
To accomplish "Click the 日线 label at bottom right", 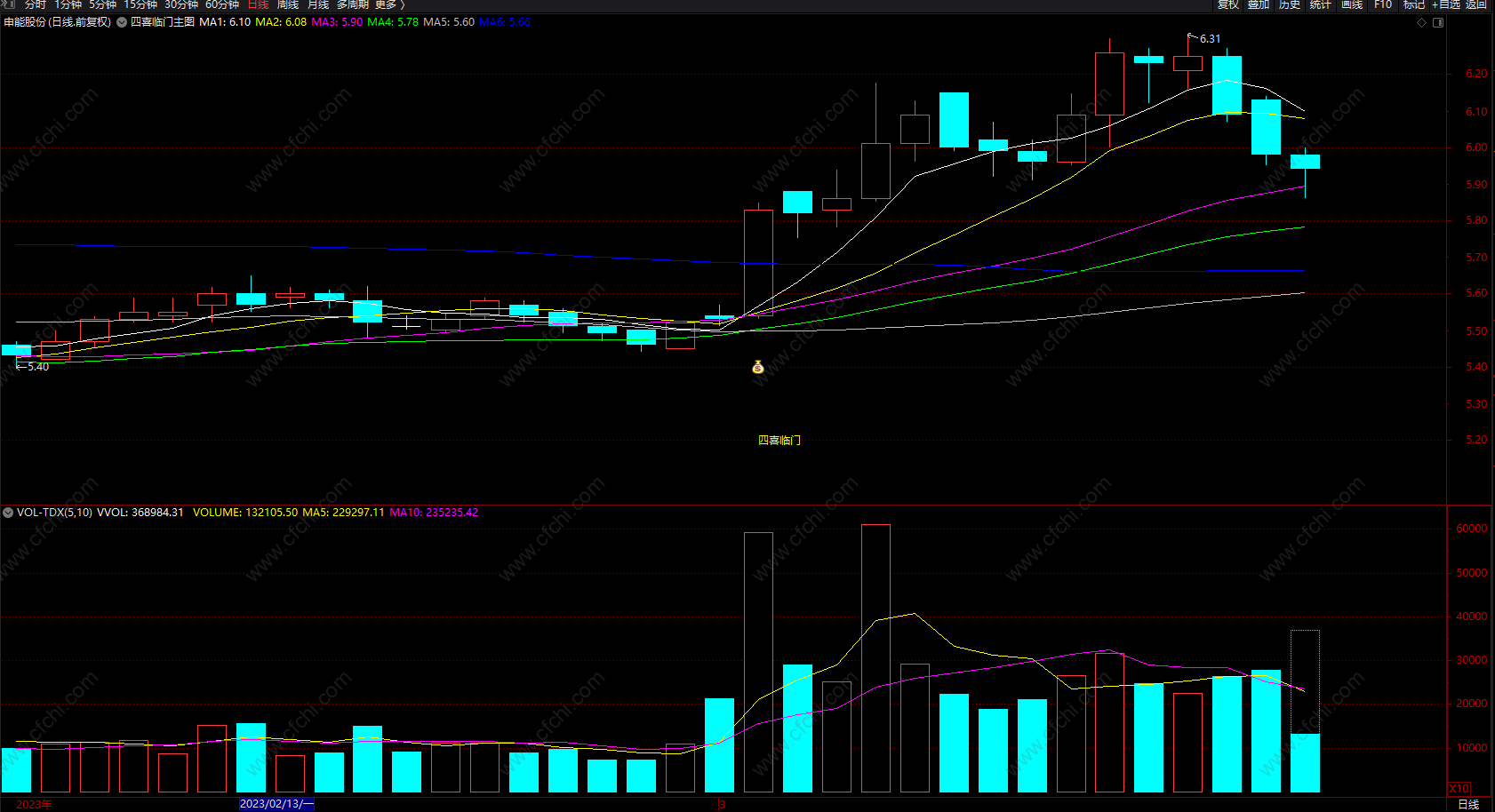I will pyautogui.click(x=1468, y=804).
